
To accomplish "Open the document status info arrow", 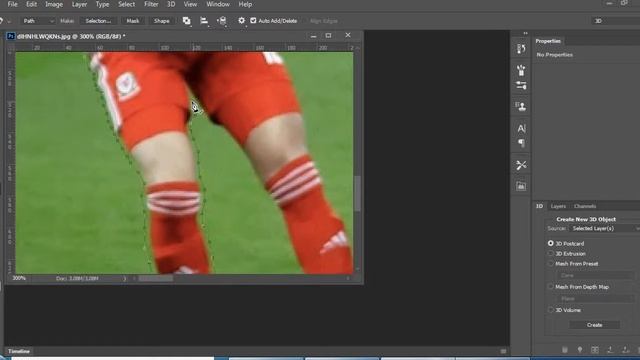I will coord(124,278).
